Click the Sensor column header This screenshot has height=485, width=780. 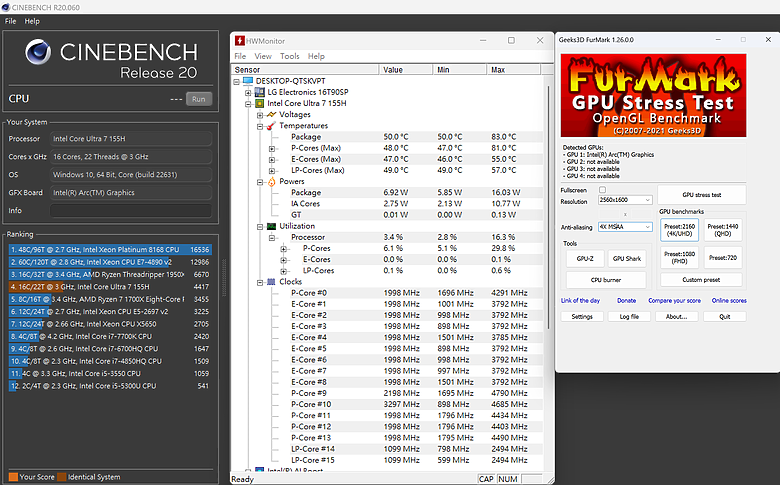(305, 70)
